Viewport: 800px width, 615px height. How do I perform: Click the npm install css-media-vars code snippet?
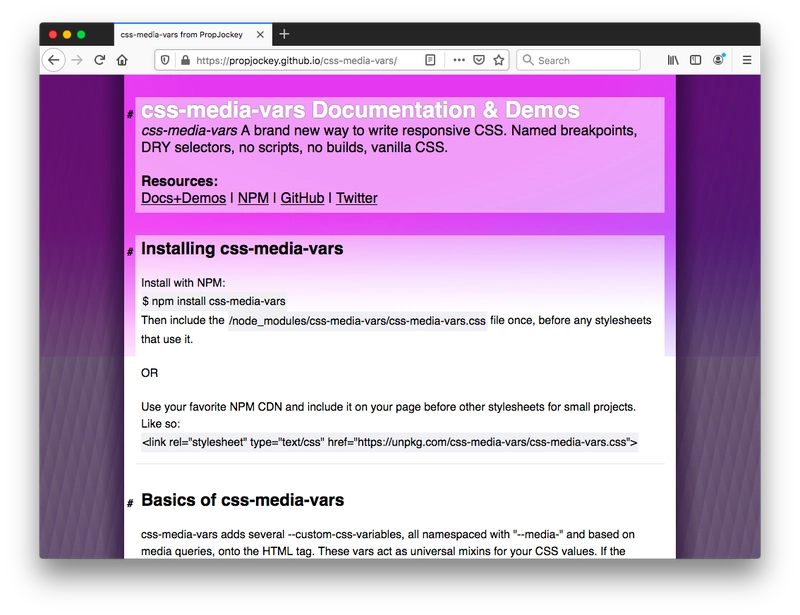214,301
